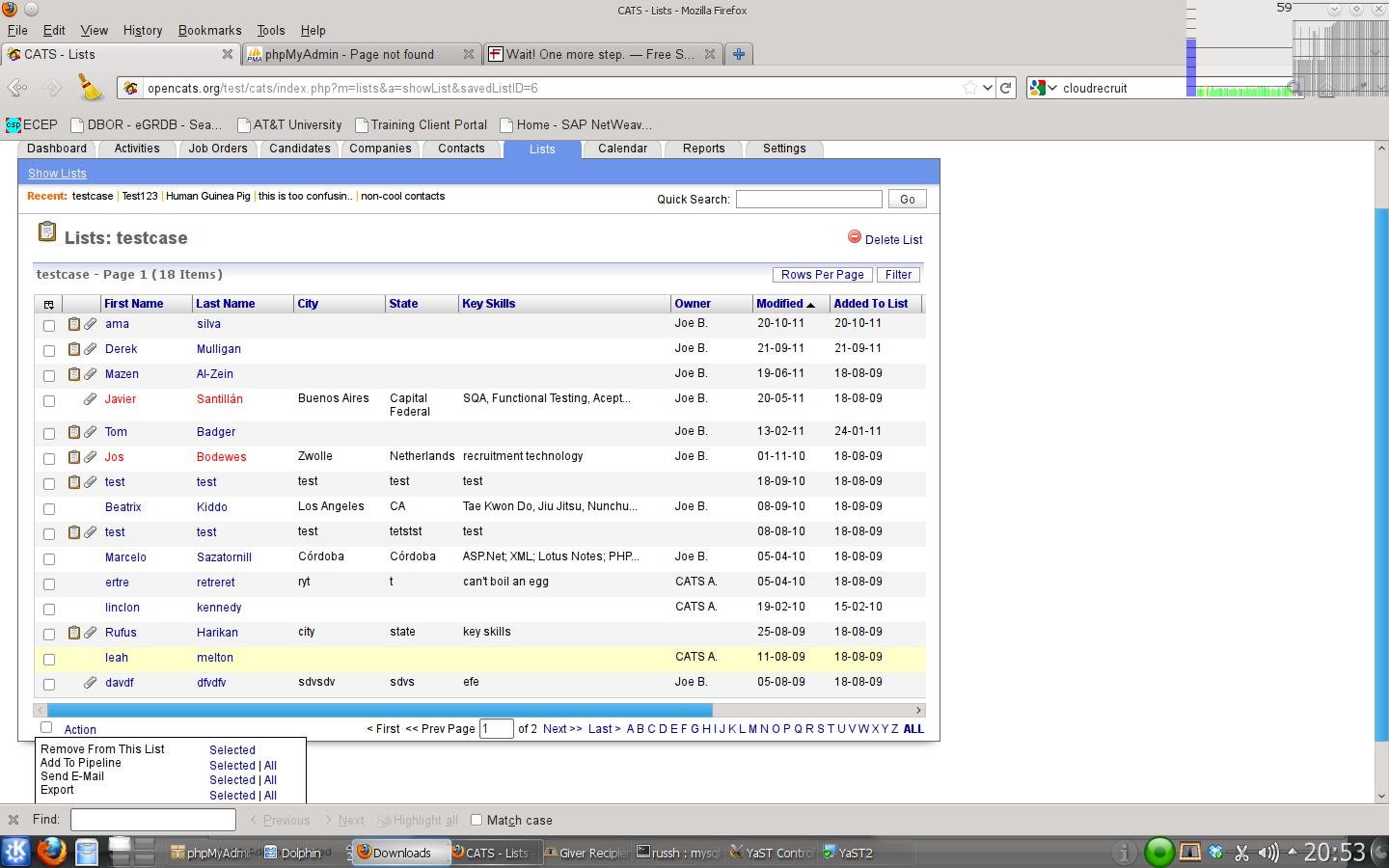Select the checkbox next to leah melton
The width and height of the screenshot is (1389, 868).
coord(49,660)
